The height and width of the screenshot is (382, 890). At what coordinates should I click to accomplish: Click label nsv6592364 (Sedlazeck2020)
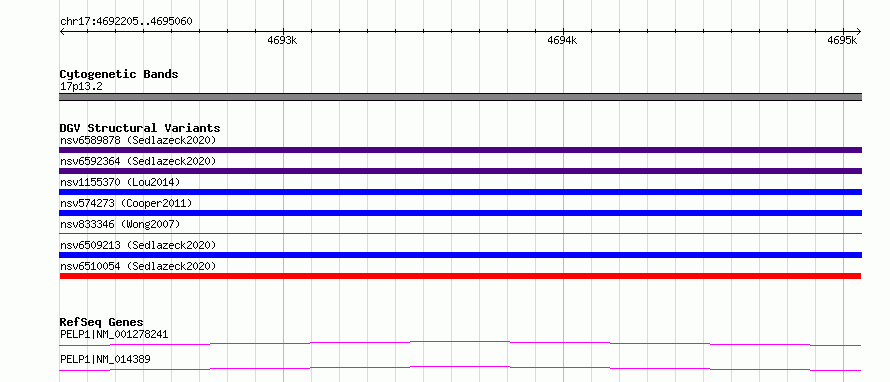coord(138,161)
